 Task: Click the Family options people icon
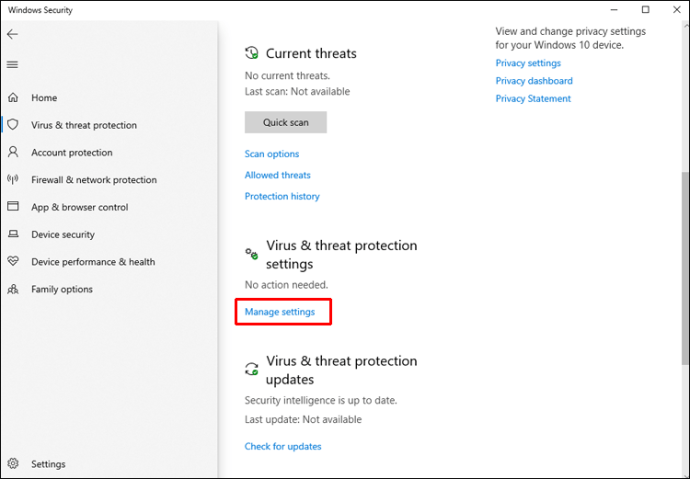(x=13, y=289)
